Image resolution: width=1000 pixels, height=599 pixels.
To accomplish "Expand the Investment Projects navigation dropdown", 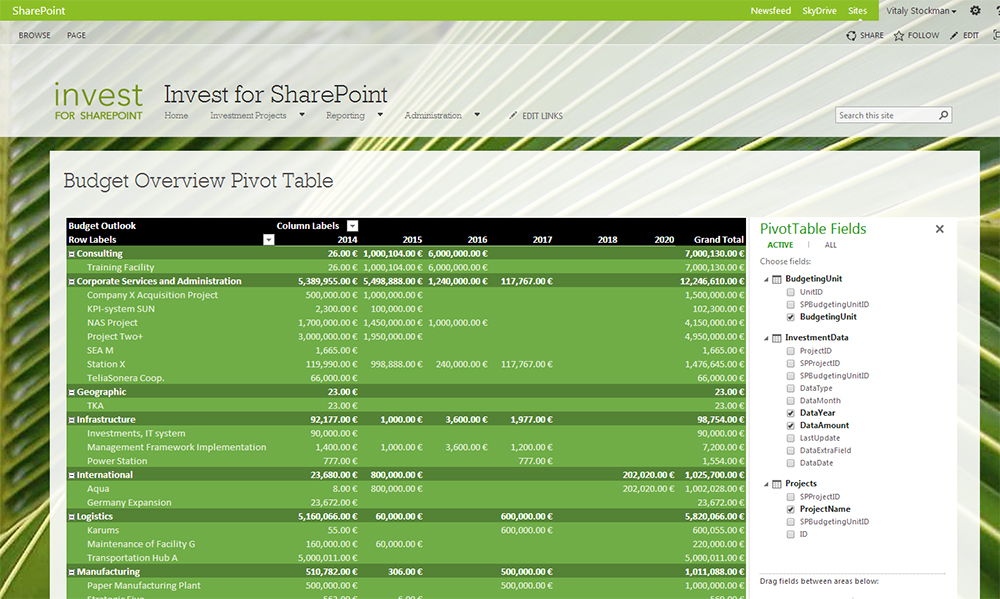I will (x=302, y=115).
